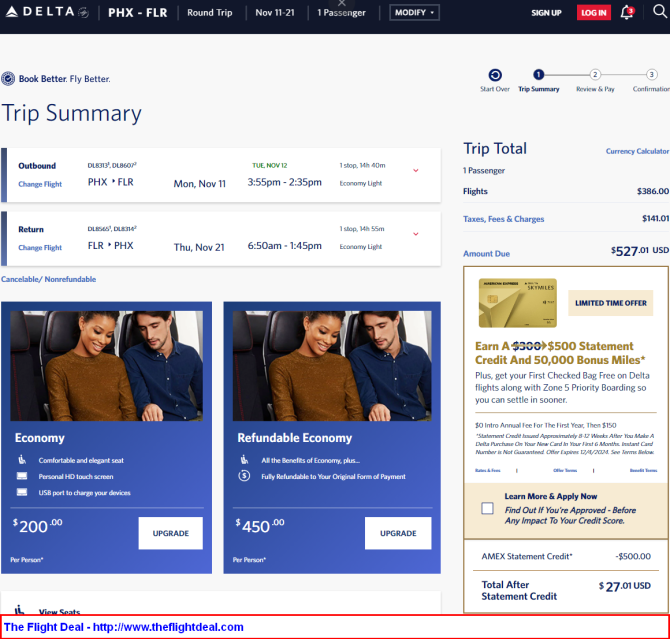Click the Start Over circular arrow icon
The height and width of the screenshot is (639, 670).
pos(495,75)
